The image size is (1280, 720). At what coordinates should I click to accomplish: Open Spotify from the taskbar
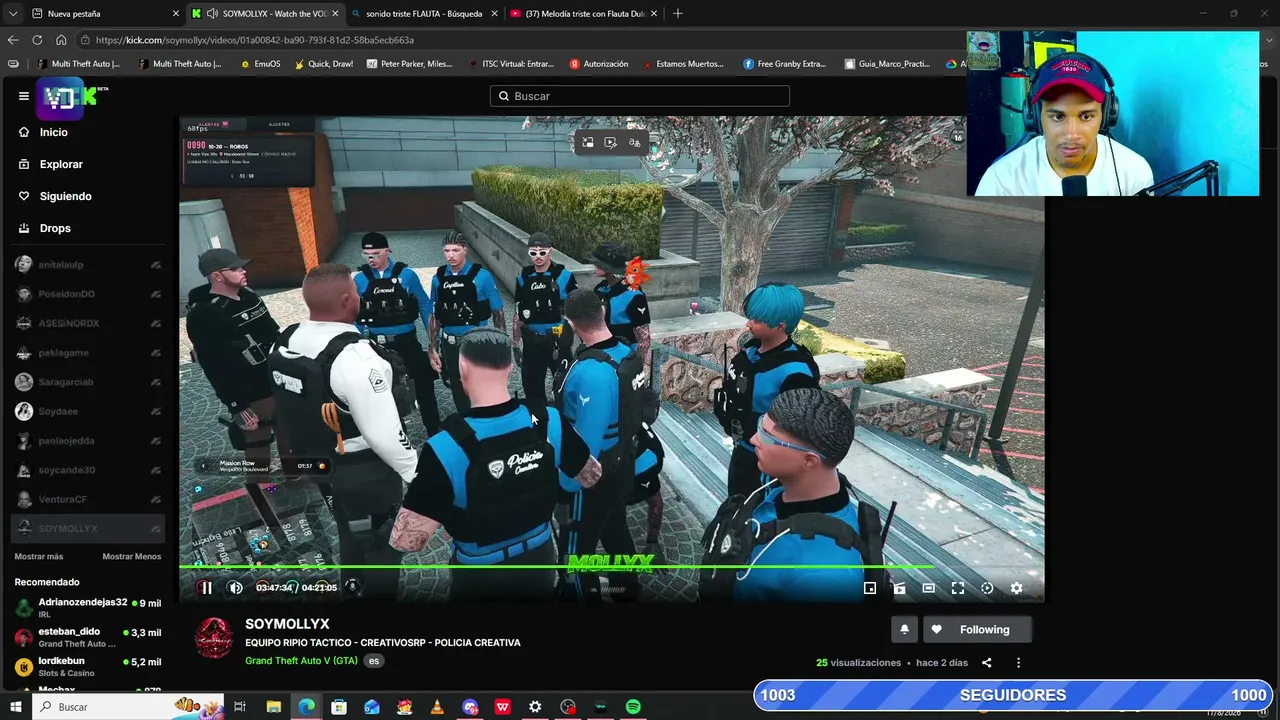coord(633,707)
